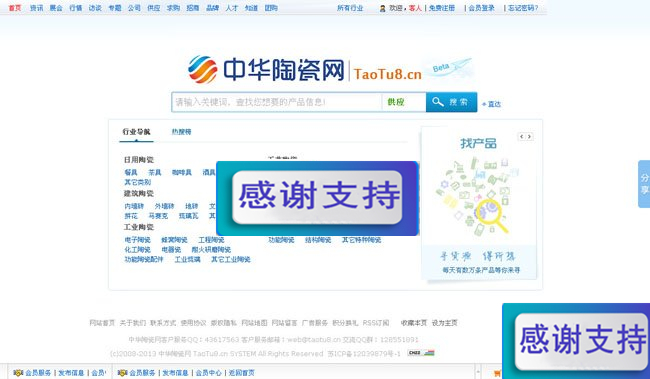
Task: Click the 感谢支持 banner in bottom corner
Action: click(576, 341)
